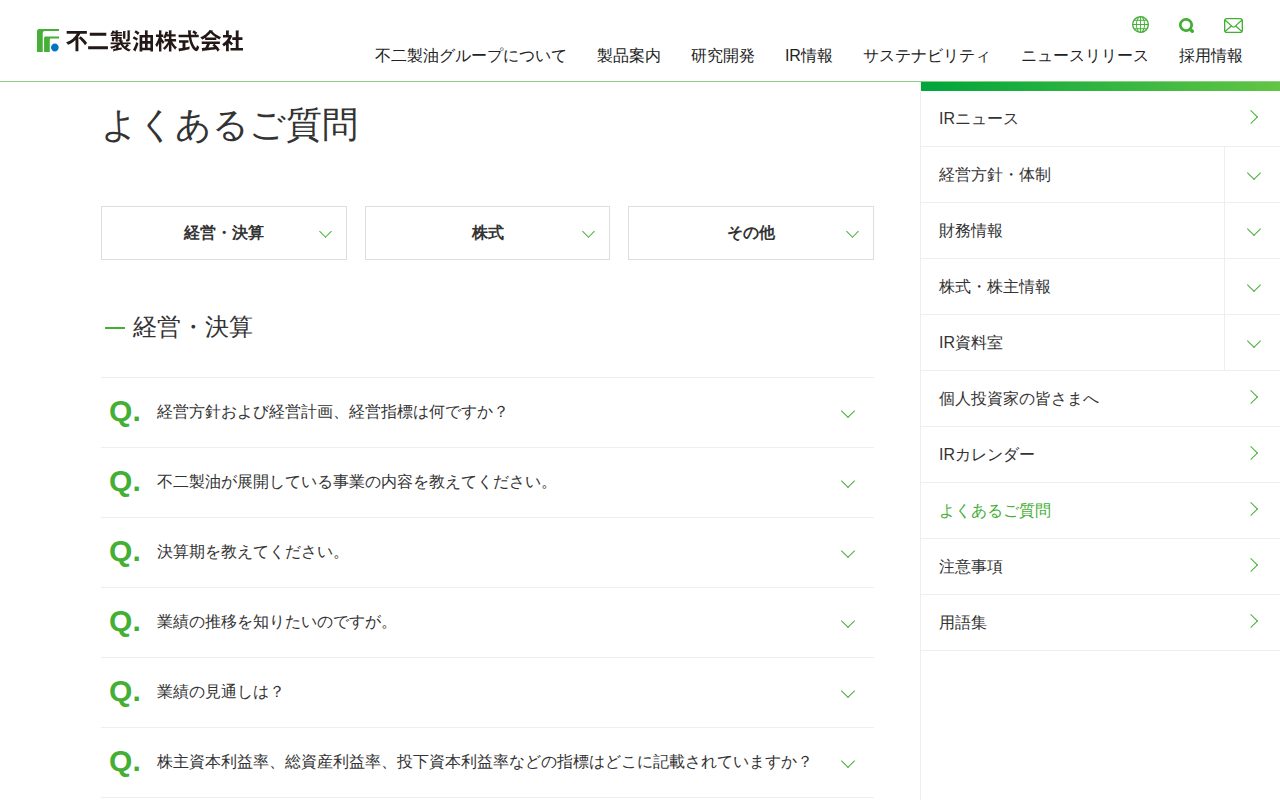Open サステナビリティ menu
This screenshot has height=800, width=1280.
(x=927, y=56)
